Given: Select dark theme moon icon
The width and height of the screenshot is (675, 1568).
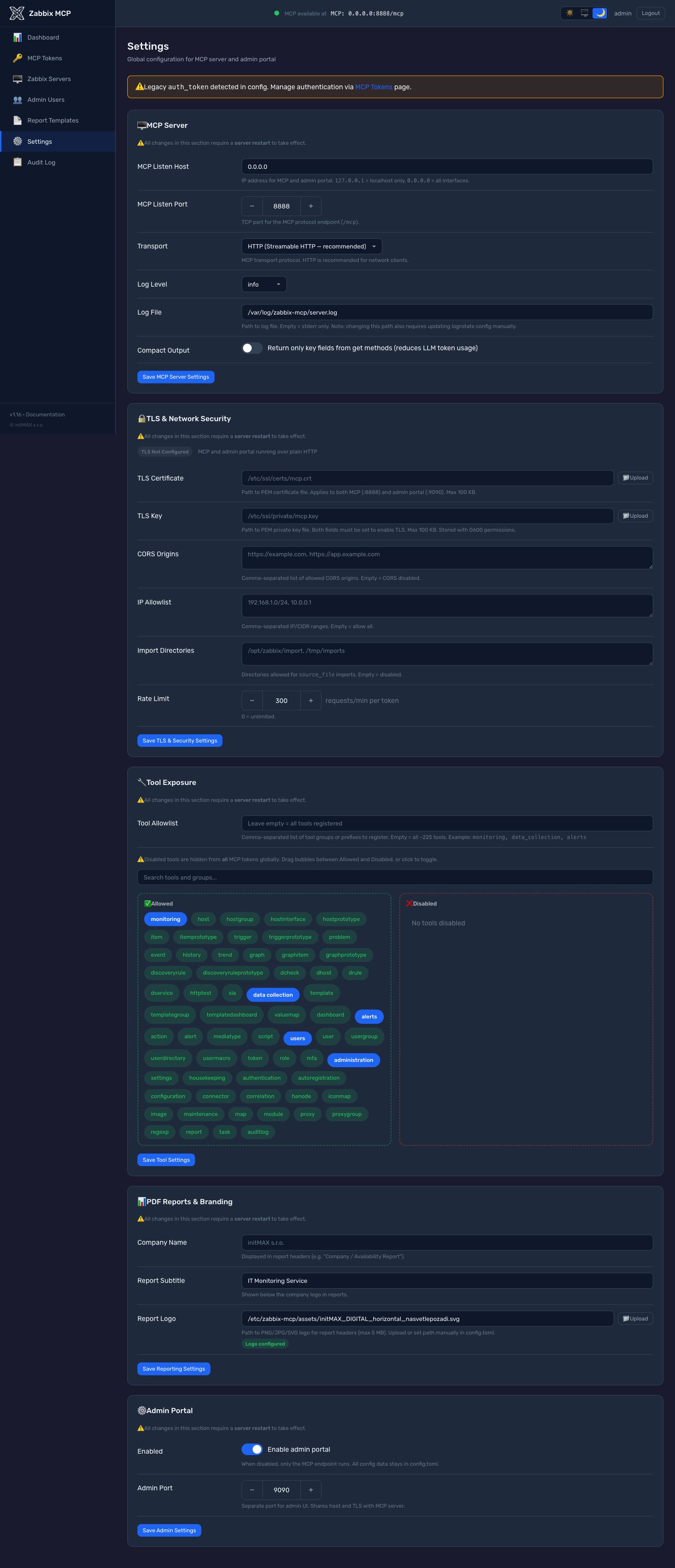Looking at the screenshot, I should (x=600, y=13).
